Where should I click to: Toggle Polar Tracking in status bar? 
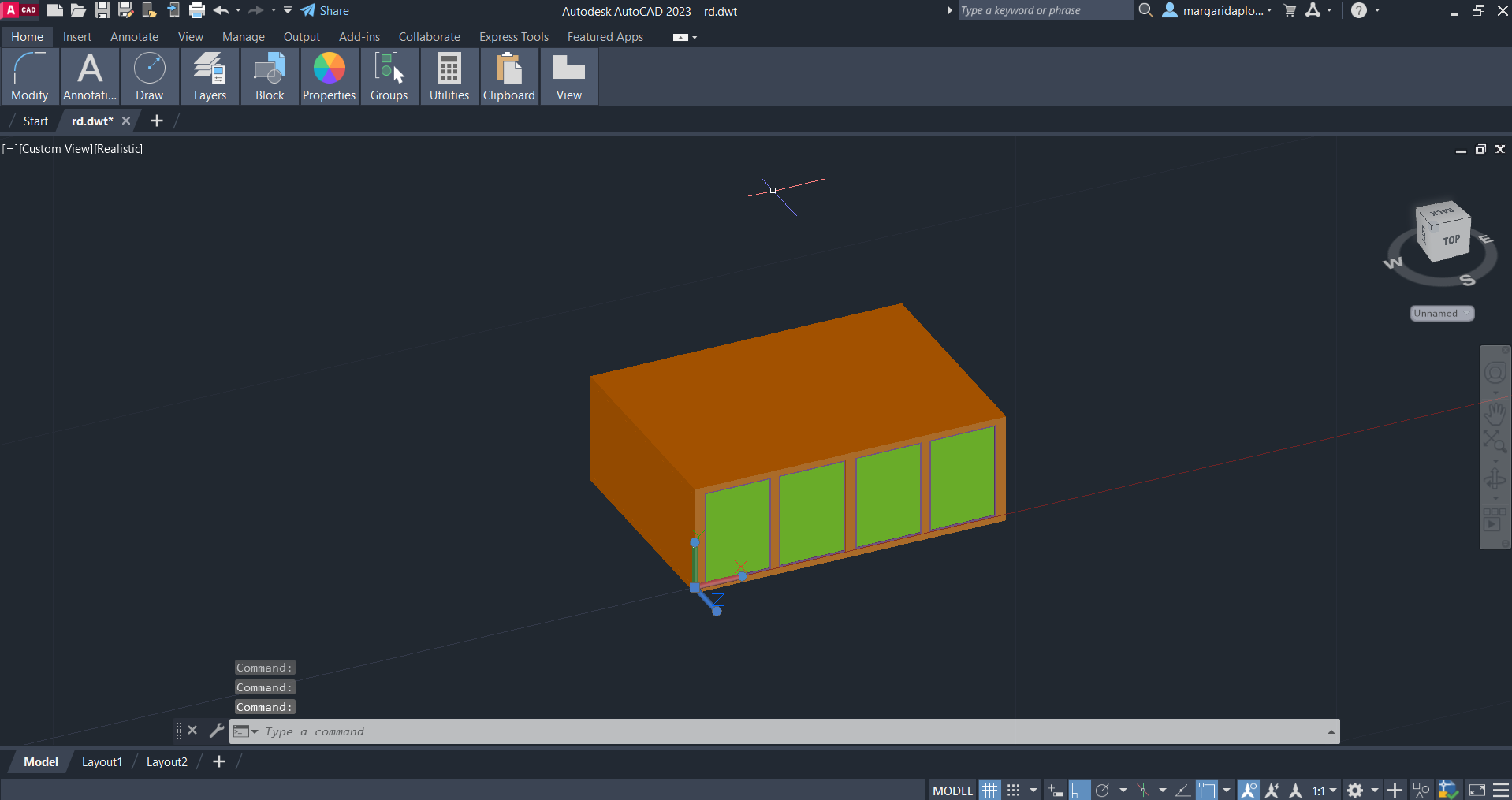tap(1104, 791)
